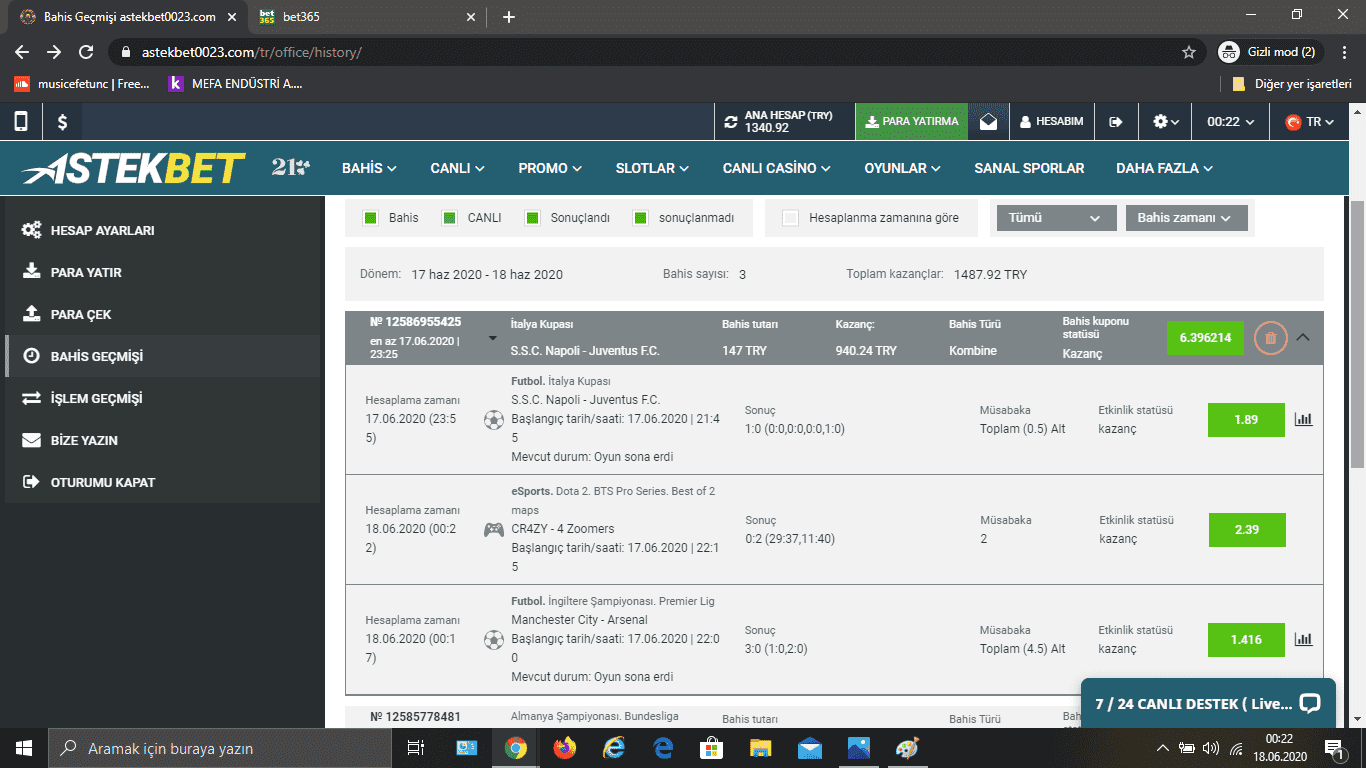Open the PROMO navigation menu
The width and height of the screenshot is (1366, 768).
(551, 168)
